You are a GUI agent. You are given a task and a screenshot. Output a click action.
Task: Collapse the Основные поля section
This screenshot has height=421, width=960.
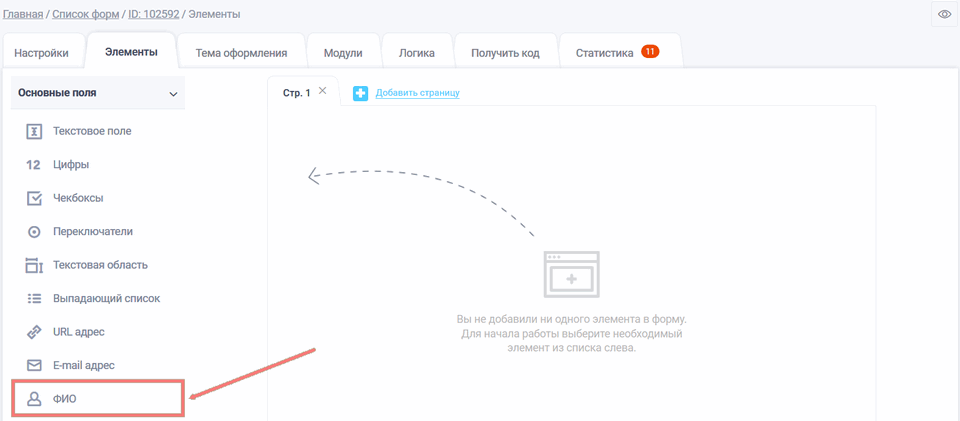(x=173, y=94)
